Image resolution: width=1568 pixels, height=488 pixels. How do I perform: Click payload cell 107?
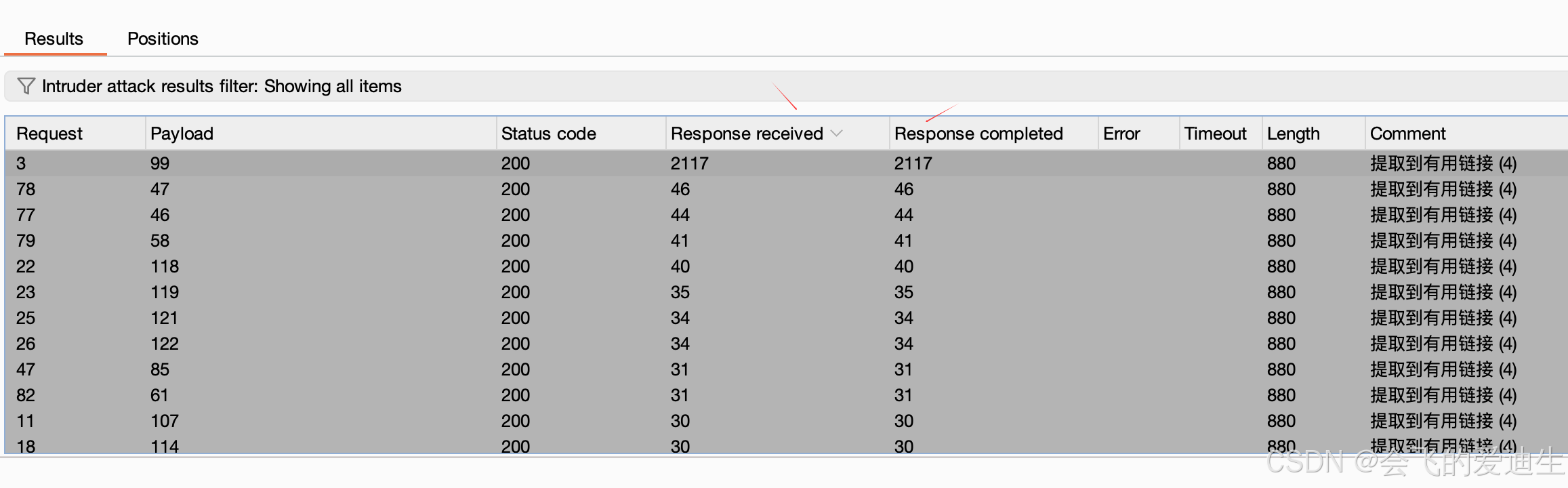coord(165,421)
